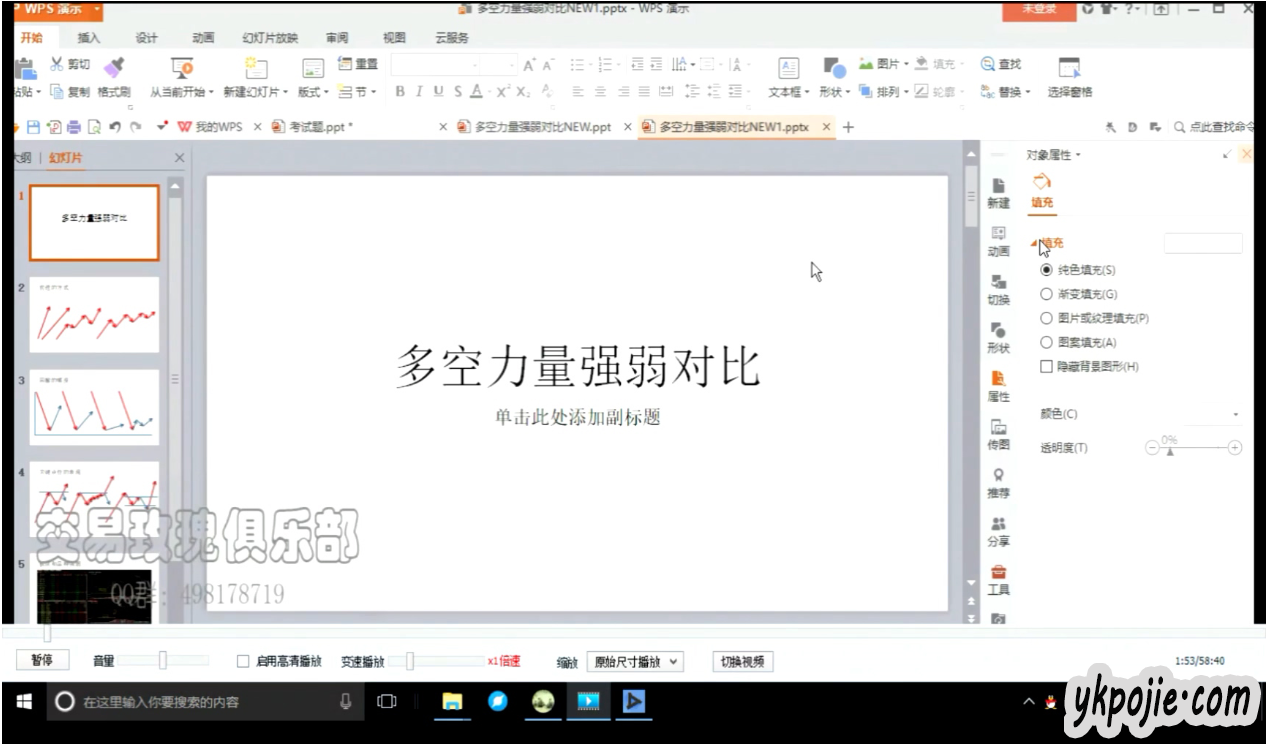
Task: Enable the 隐藏背景图形(H) checkbox
Action: (1047, 367)
